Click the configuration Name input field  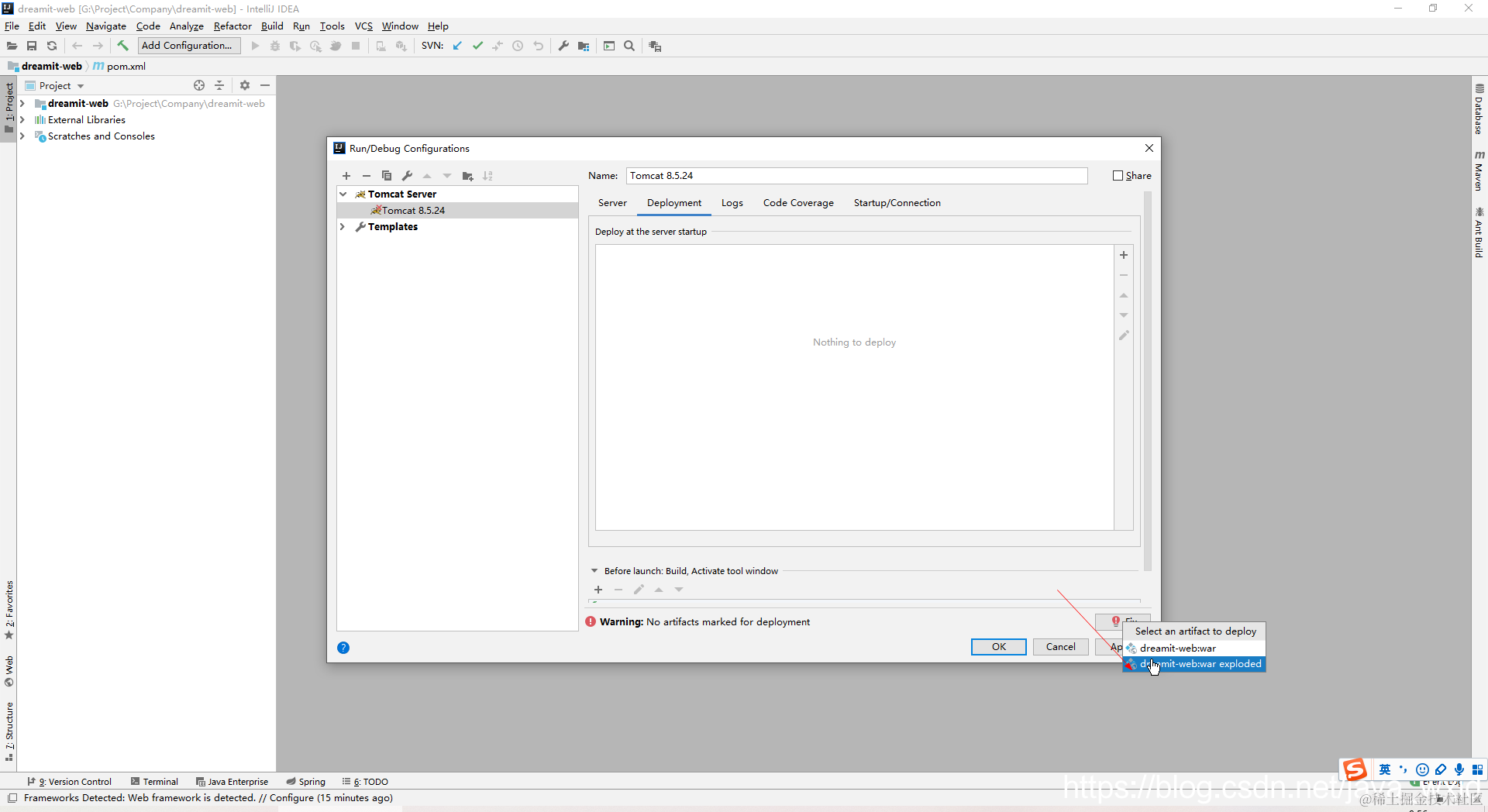(x=856, y=176)
